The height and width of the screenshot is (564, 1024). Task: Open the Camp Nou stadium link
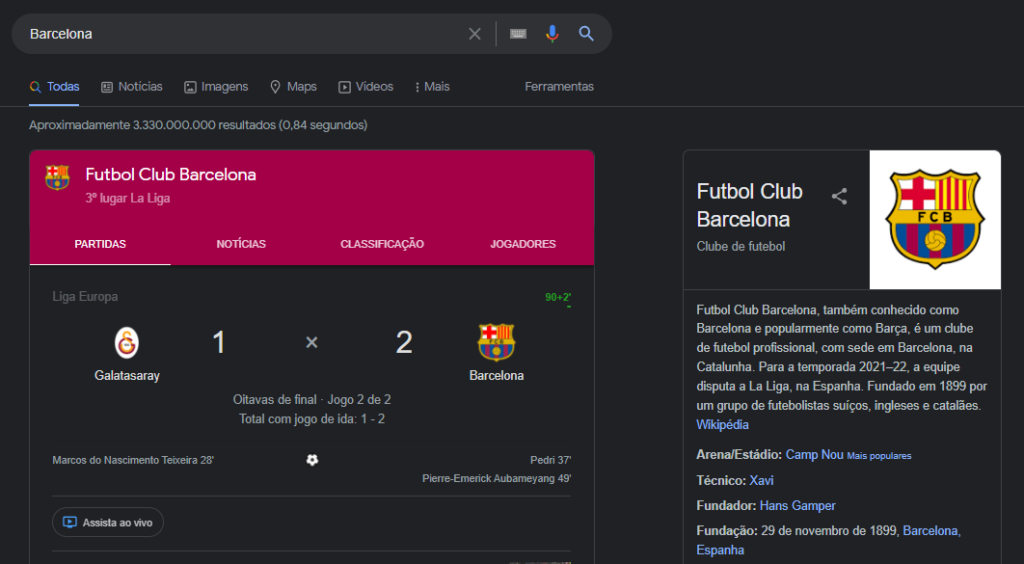pyautogui.click(x=814, y=454)
